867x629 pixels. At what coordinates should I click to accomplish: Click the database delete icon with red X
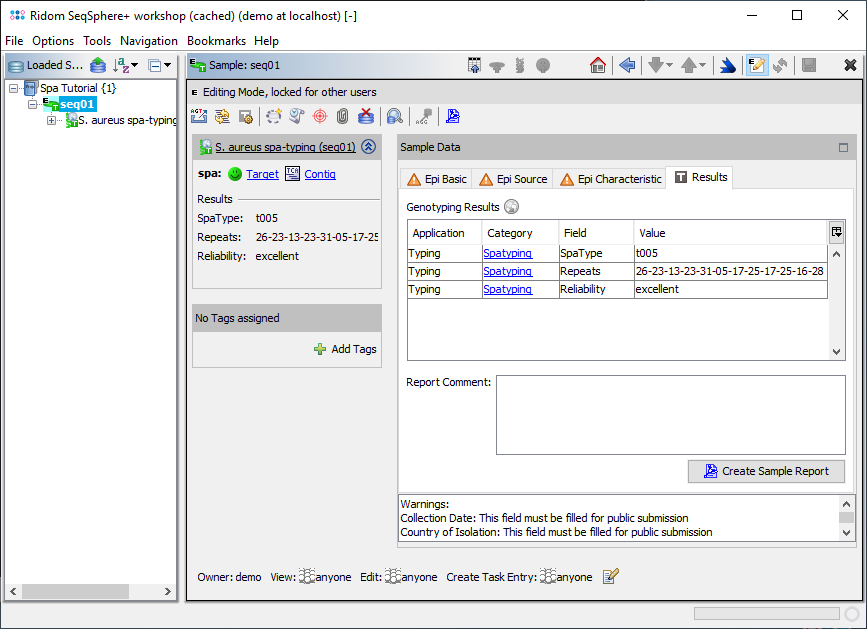point(366,116)
